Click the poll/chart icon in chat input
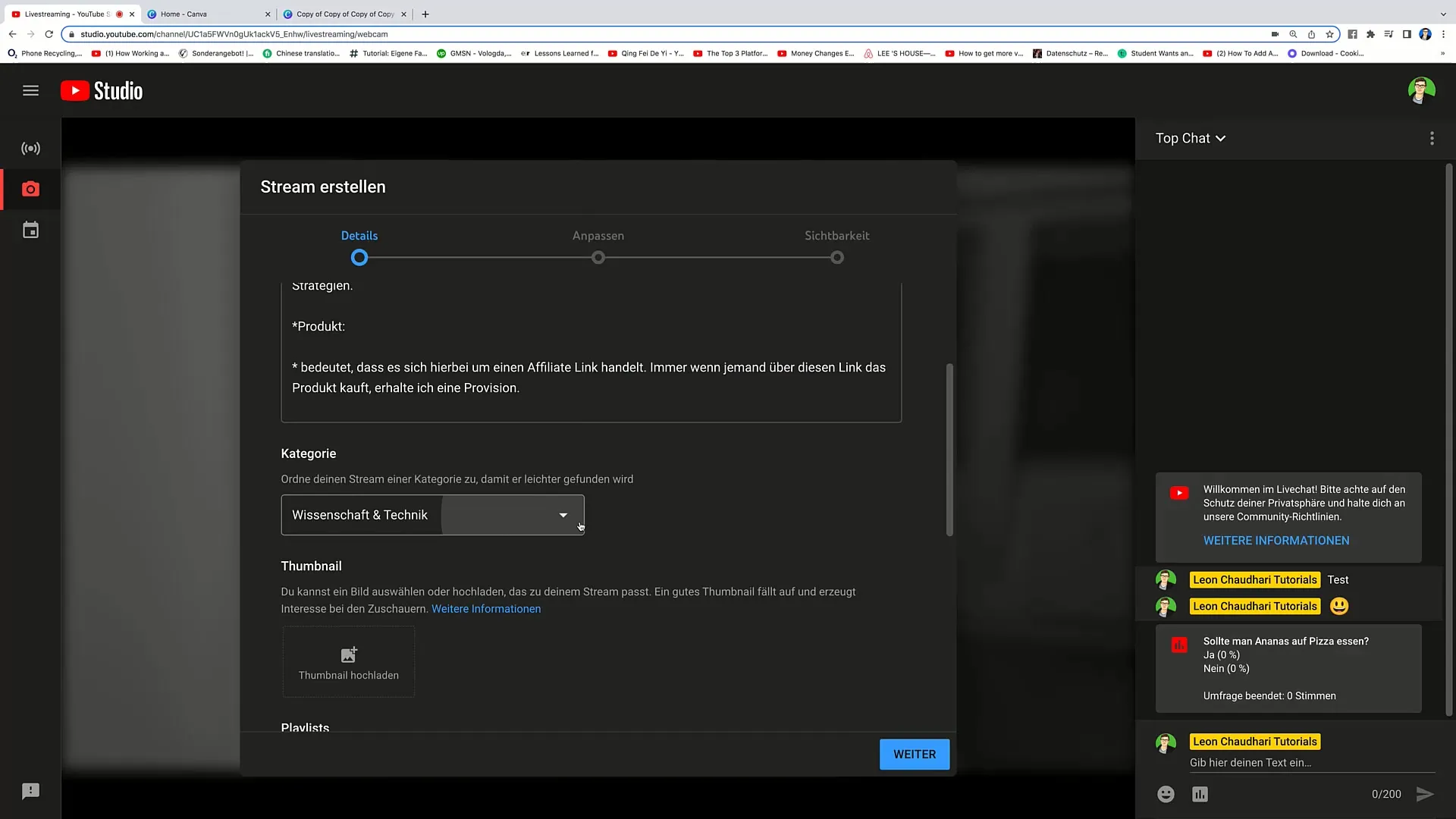 [1200, 793]
